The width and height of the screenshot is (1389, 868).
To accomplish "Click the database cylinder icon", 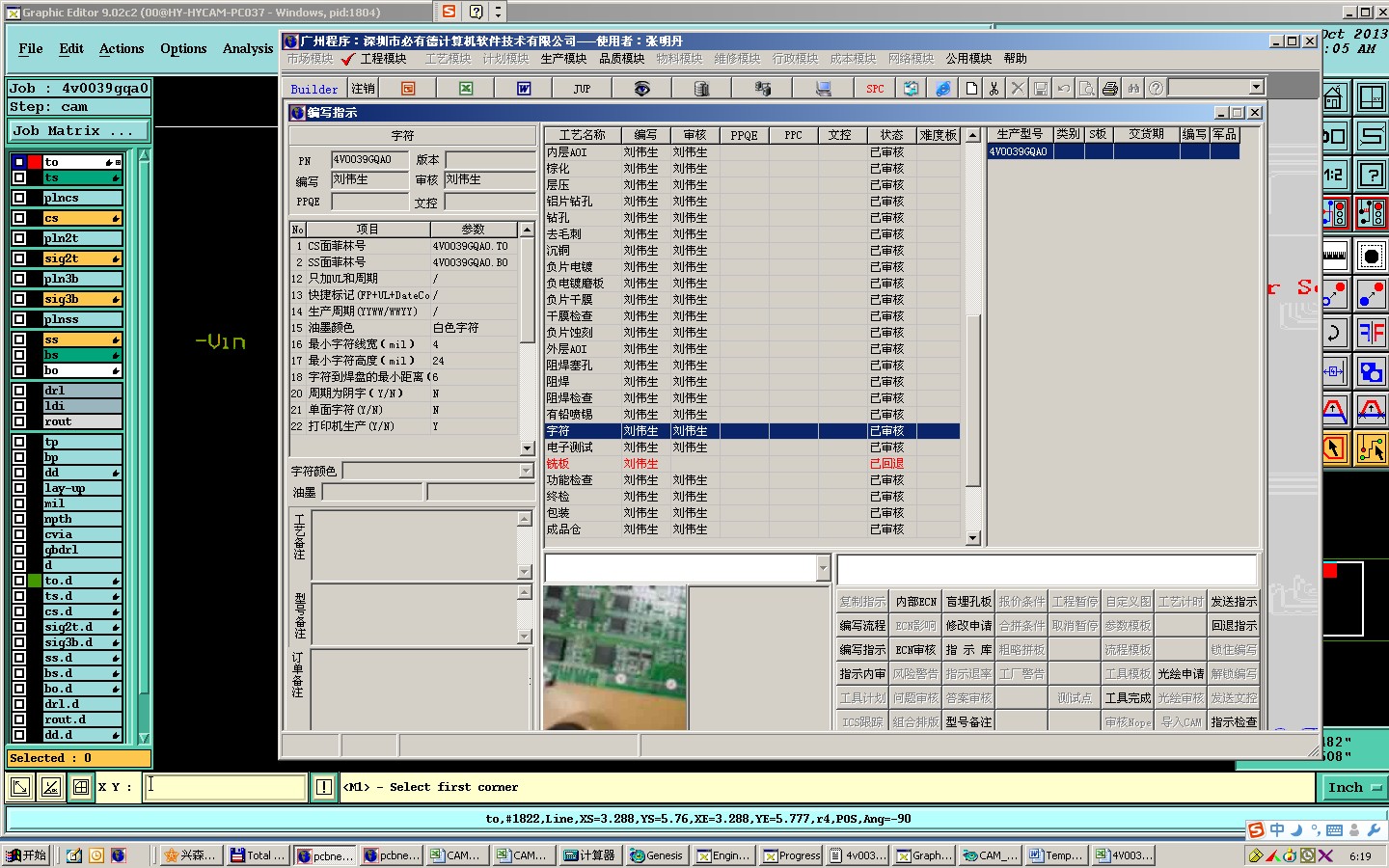I will click(701, 88).
